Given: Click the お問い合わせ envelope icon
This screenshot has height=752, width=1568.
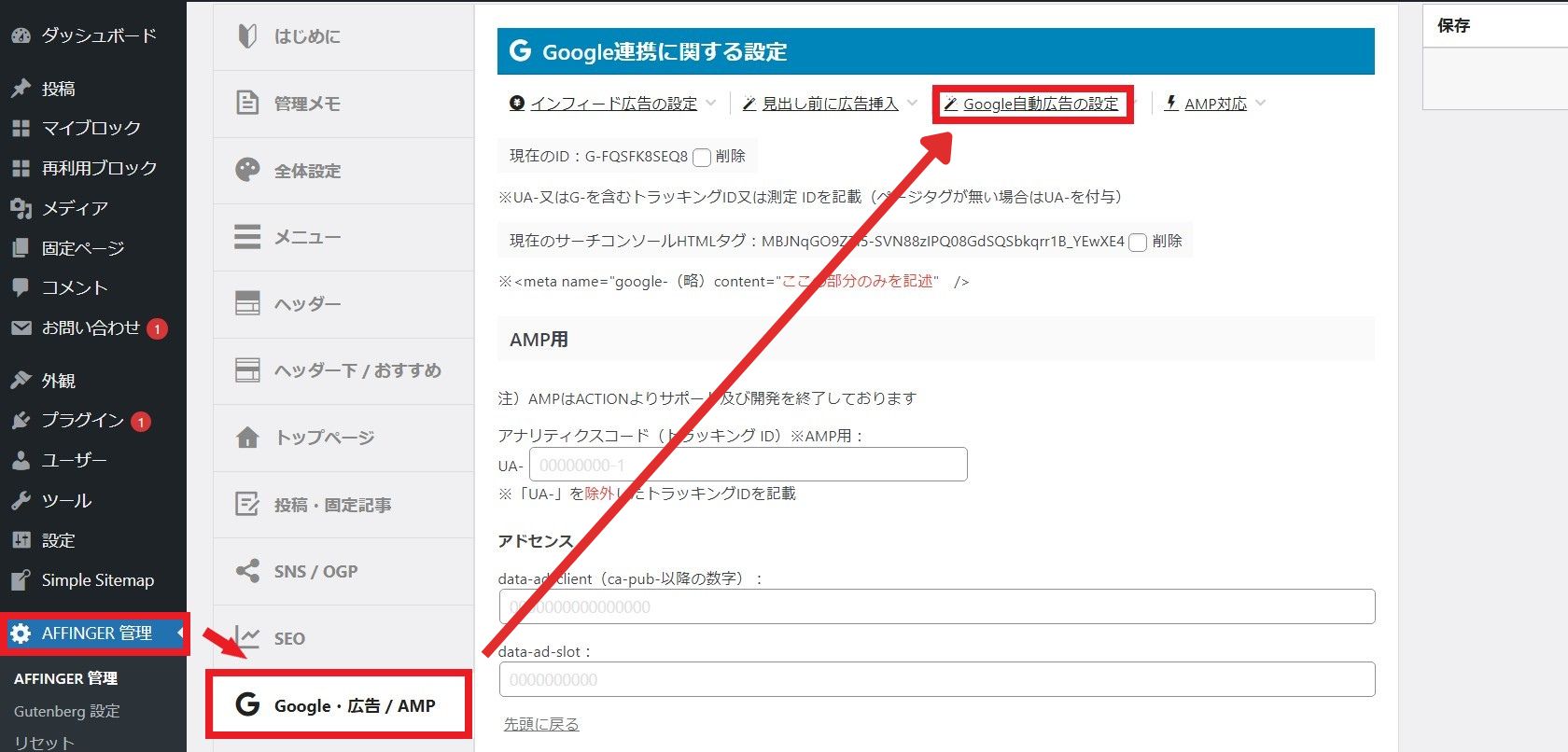Looking at the screenshot, I should (21, 327).
